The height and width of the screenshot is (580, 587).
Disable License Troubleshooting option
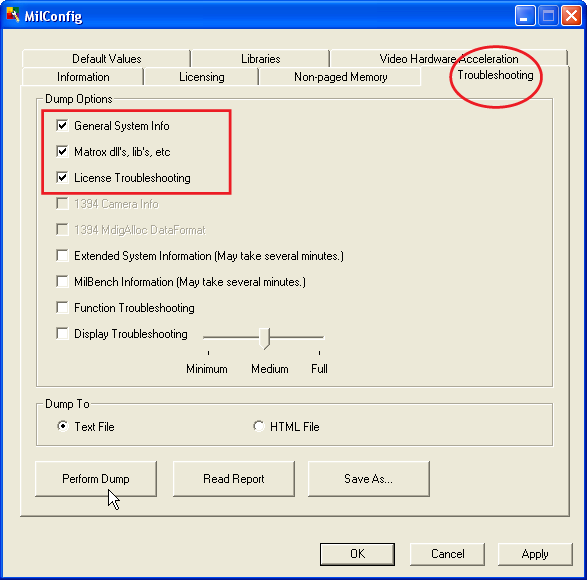62,177
